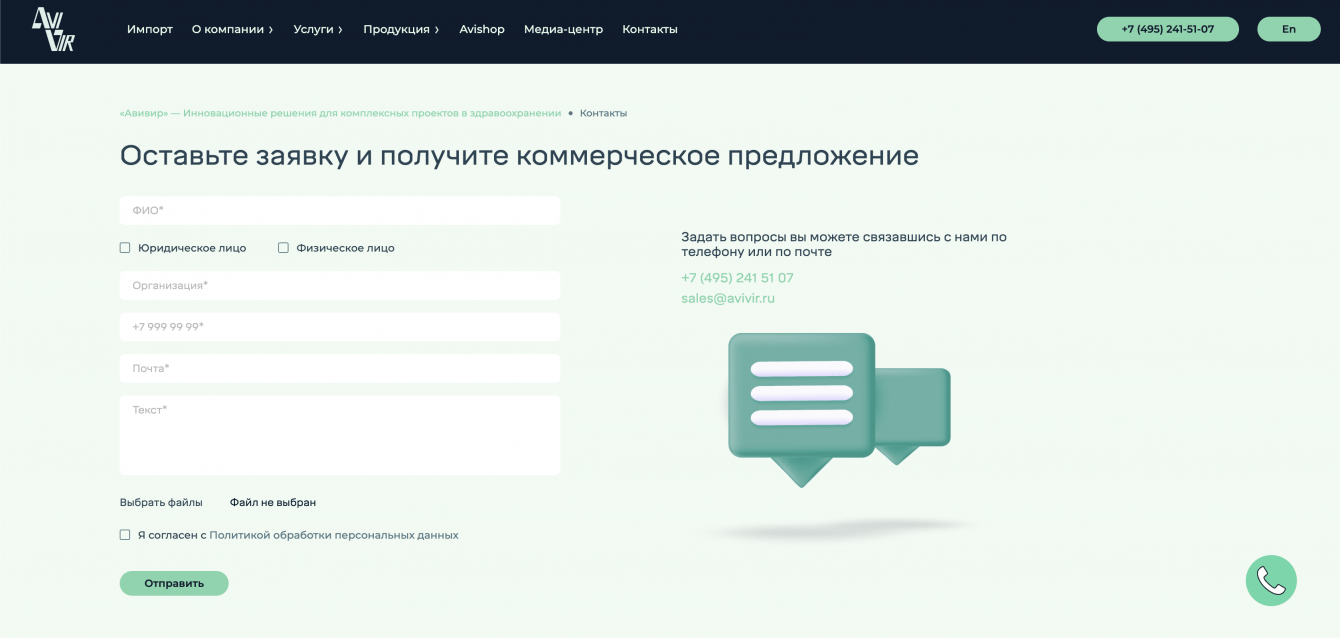Screen dimensions: 1340x638
Task: Click the +7 (495) 241 51 07 contact link
Action: pos(737,278)
